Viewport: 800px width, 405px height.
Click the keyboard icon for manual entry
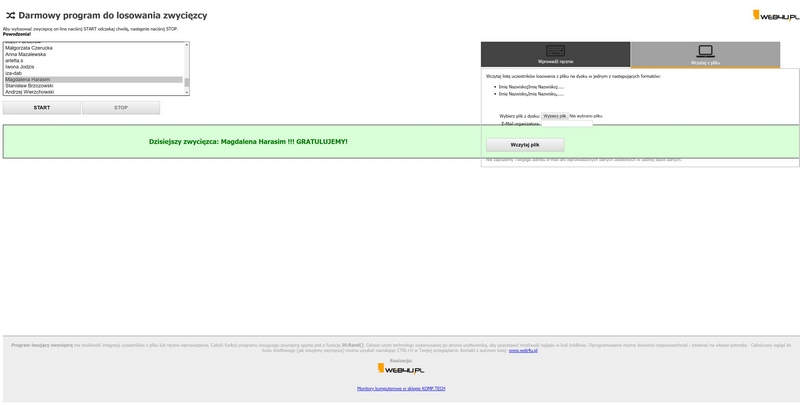tap(555, 51)
